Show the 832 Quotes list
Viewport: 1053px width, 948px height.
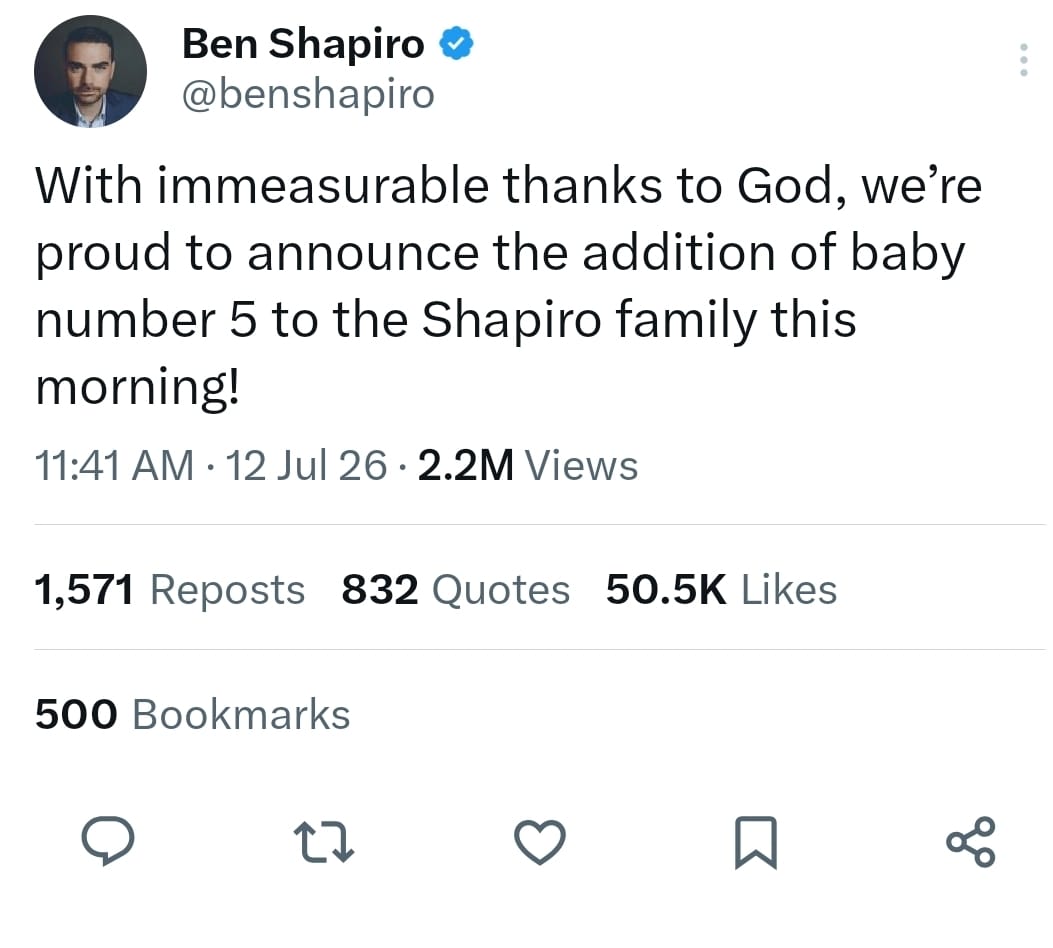[x=456, y=589]
